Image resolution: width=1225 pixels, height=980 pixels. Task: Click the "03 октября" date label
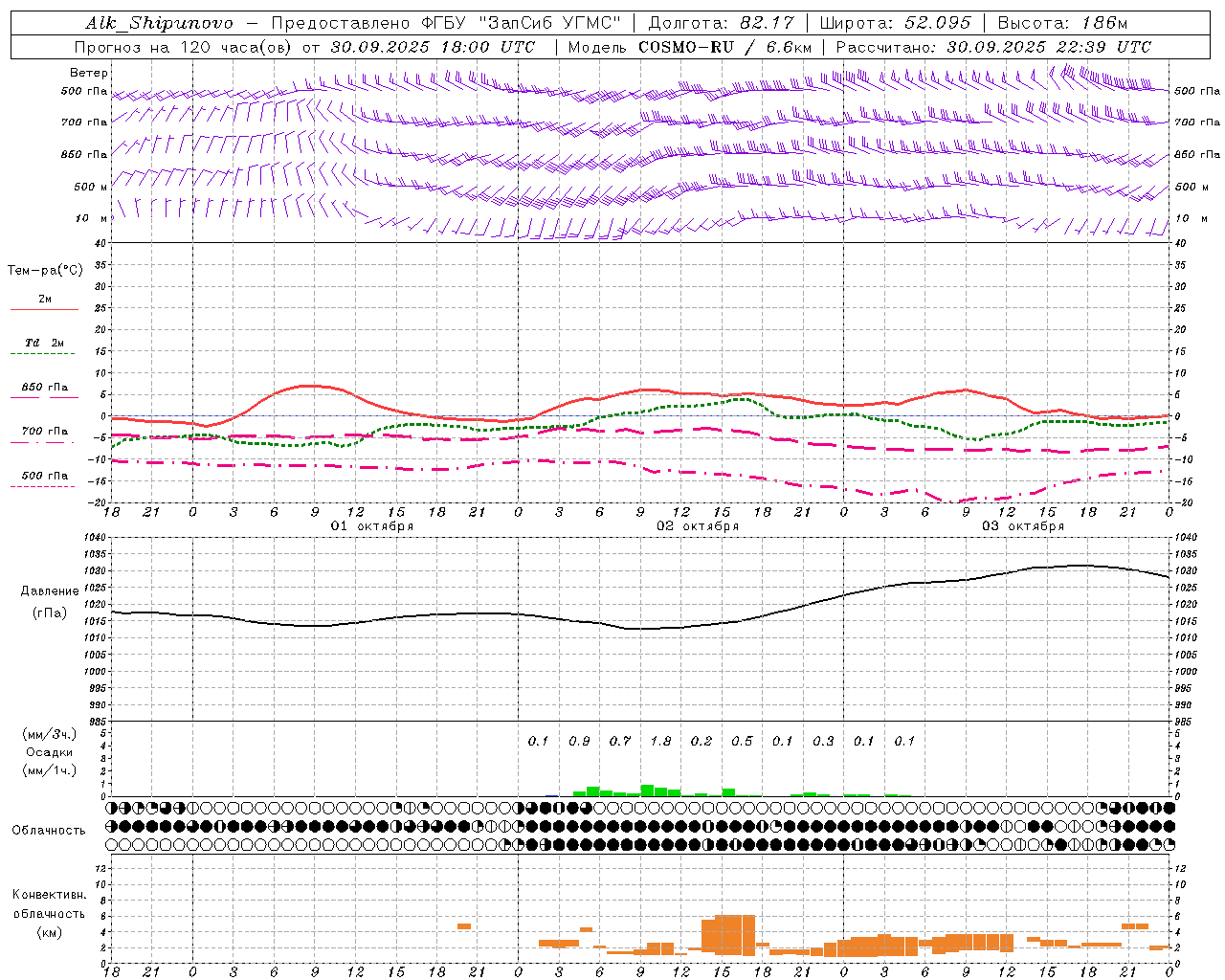(x=1023, y=526)
